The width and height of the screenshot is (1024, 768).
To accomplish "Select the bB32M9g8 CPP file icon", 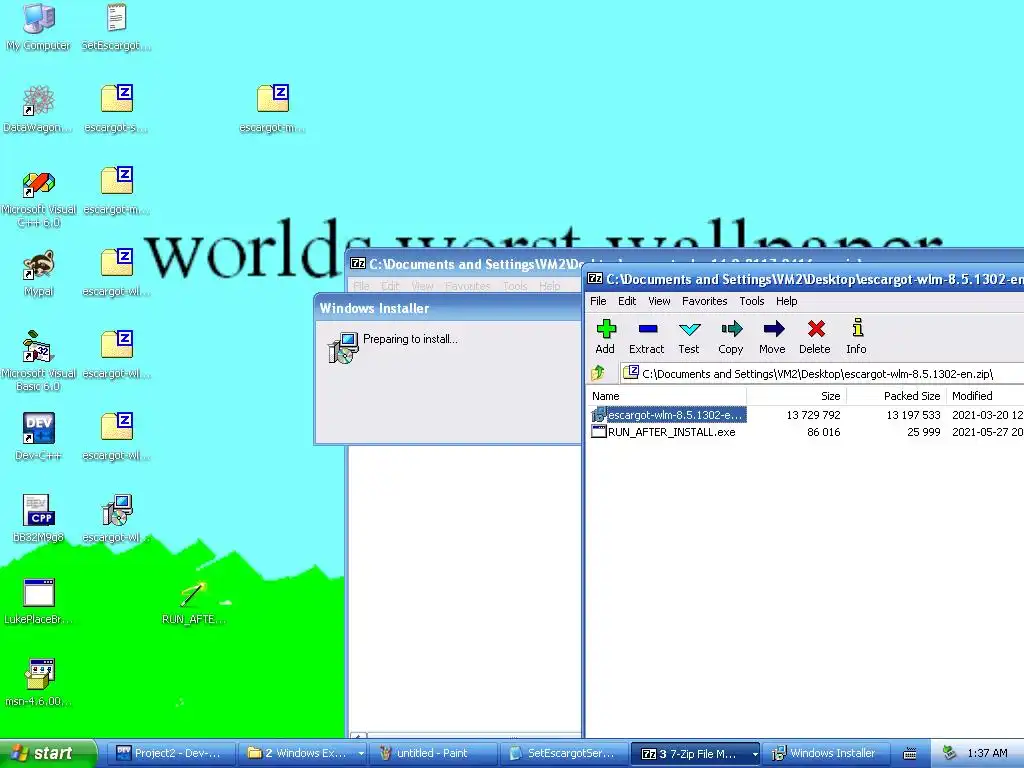I will pyautogui.click(x=39, y=519).
